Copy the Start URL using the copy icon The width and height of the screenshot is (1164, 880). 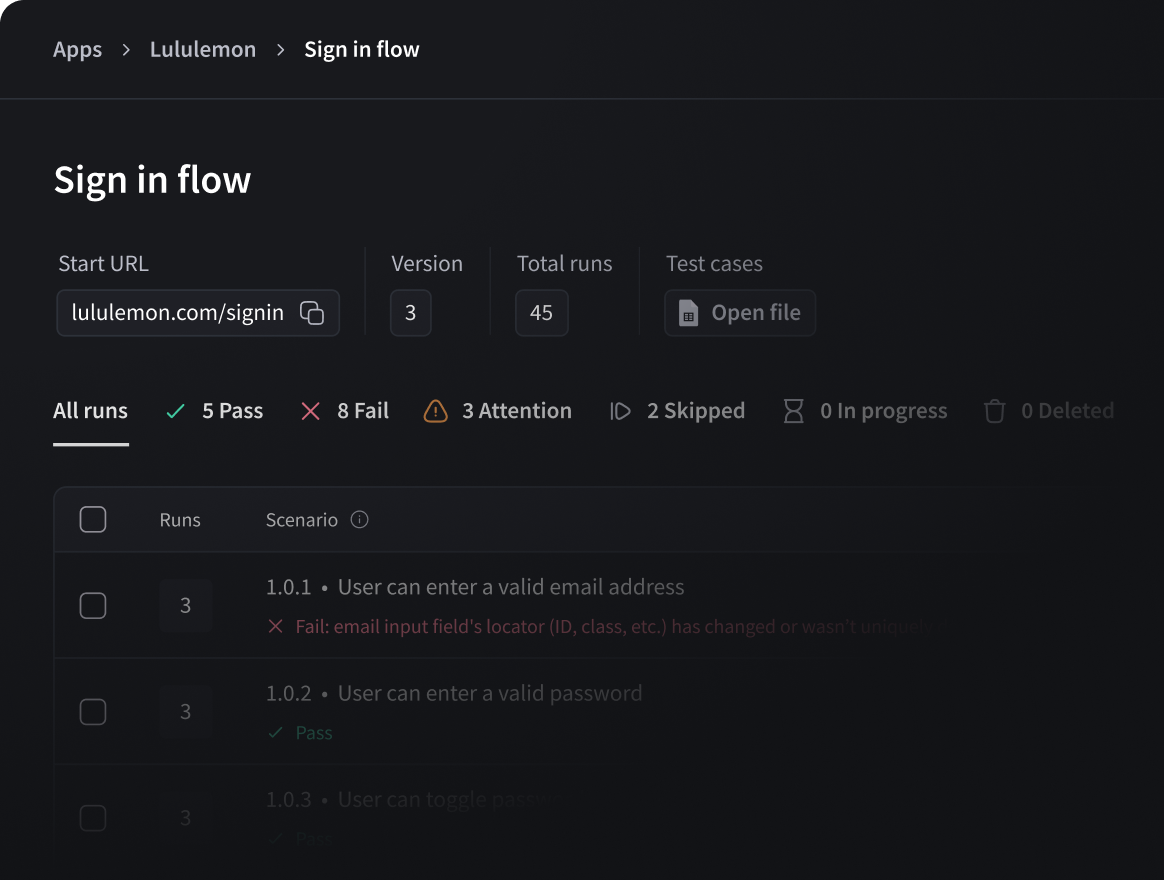312,313
